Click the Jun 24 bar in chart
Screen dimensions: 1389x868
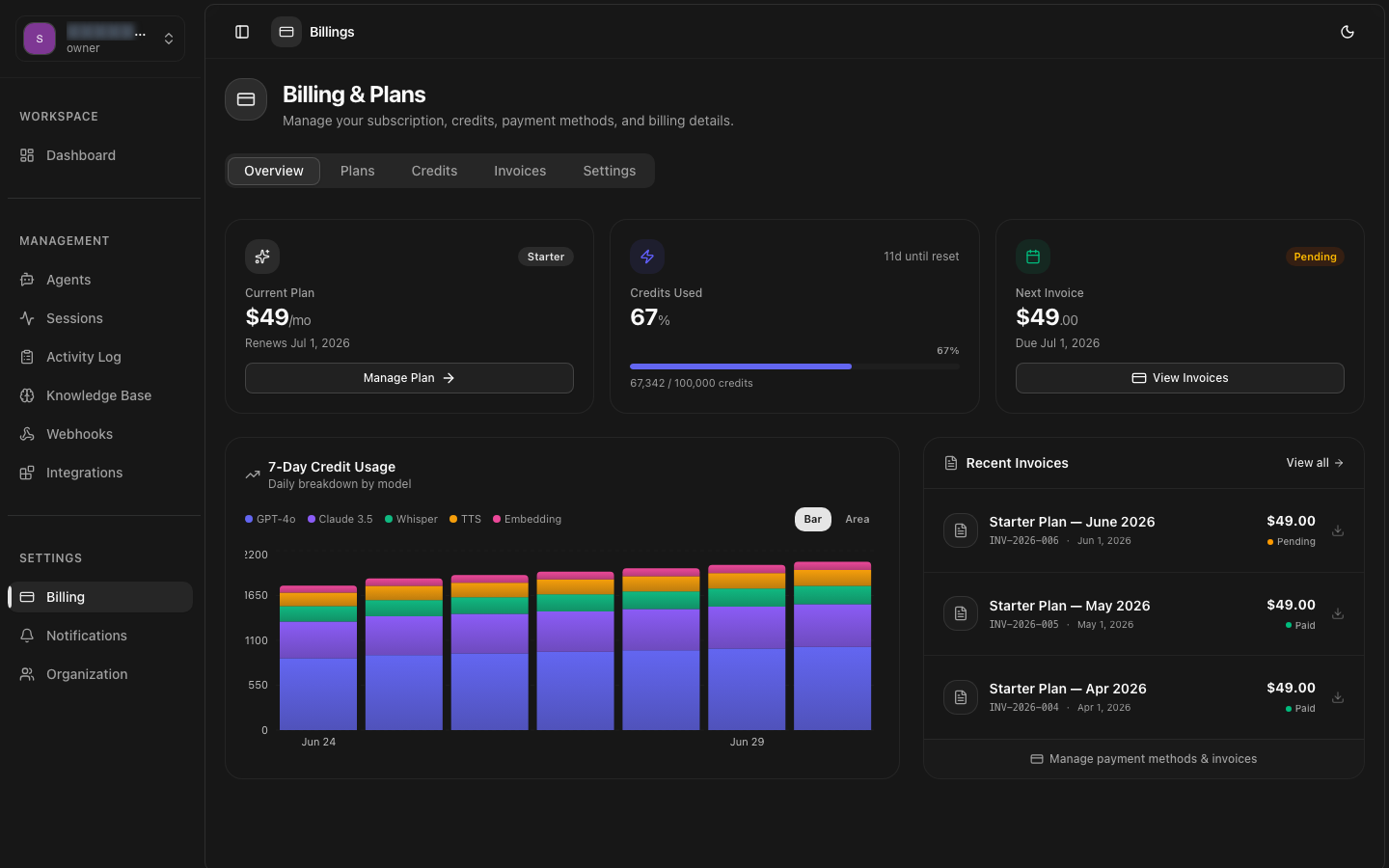tap(318, 658)
